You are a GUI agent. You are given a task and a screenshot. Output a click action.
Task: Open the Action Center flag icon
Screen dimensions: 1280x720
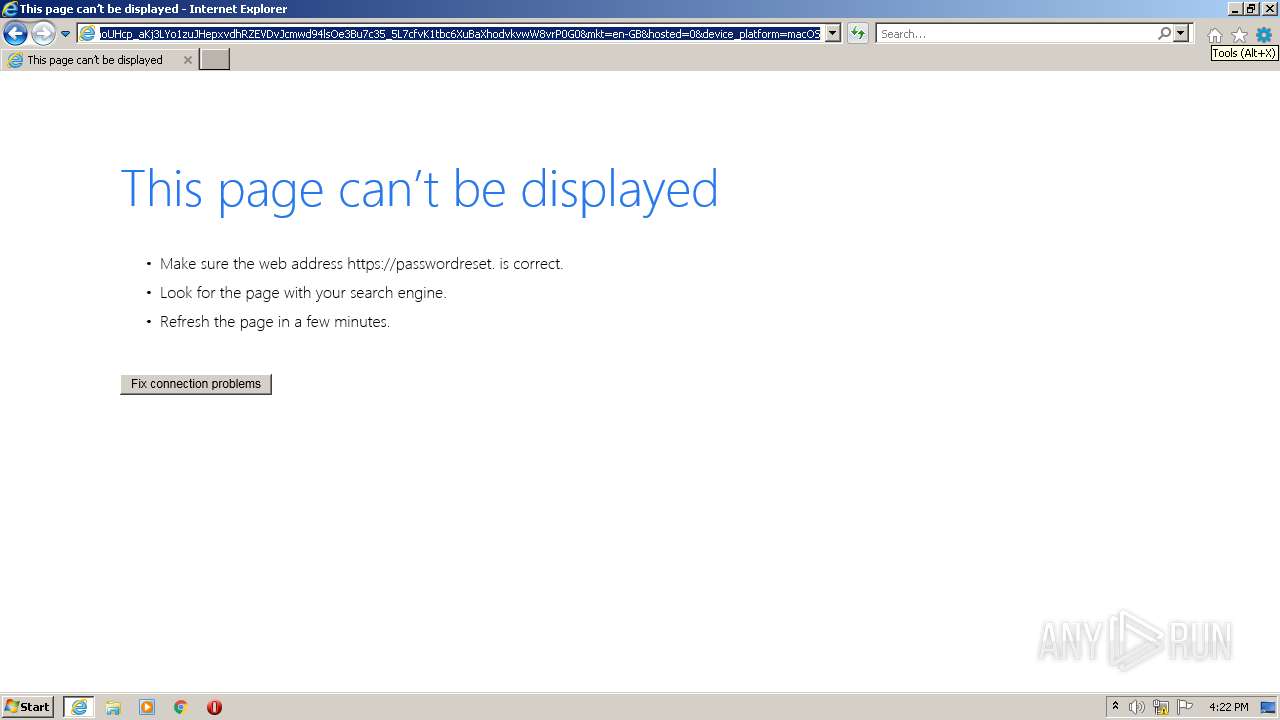(x=1185, y=707)
